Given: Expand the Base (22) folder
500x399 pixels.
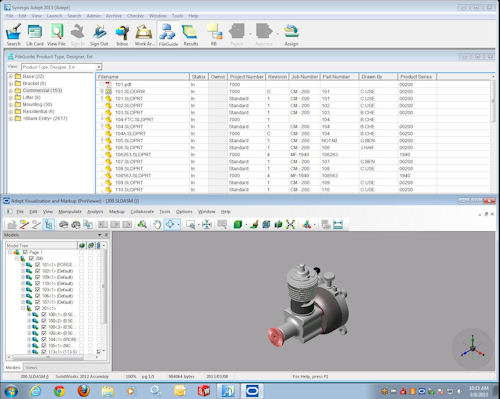Looking at the screenshot, I should coord(11,76).
